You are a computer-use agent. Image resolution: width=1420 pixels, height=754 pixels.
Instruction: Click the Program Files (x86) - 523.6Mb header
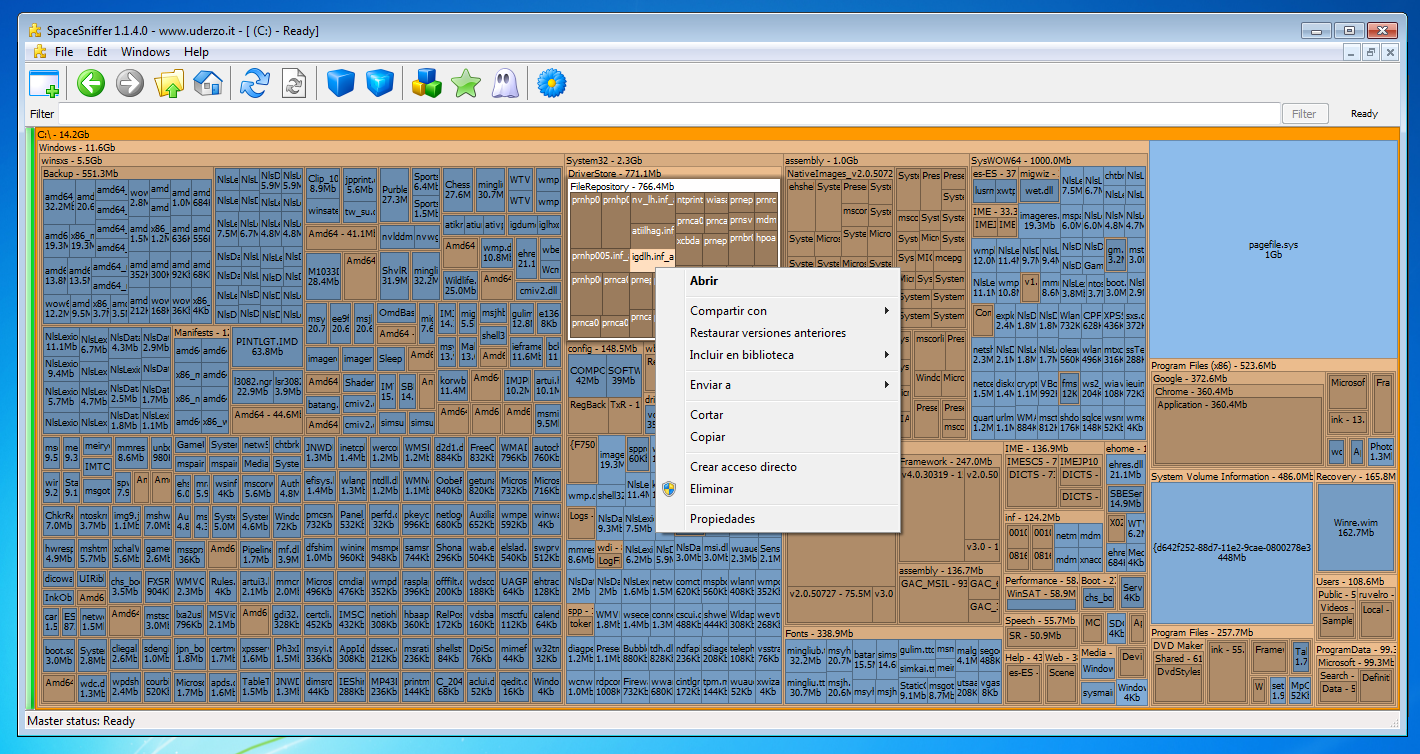click(1213, 365)
